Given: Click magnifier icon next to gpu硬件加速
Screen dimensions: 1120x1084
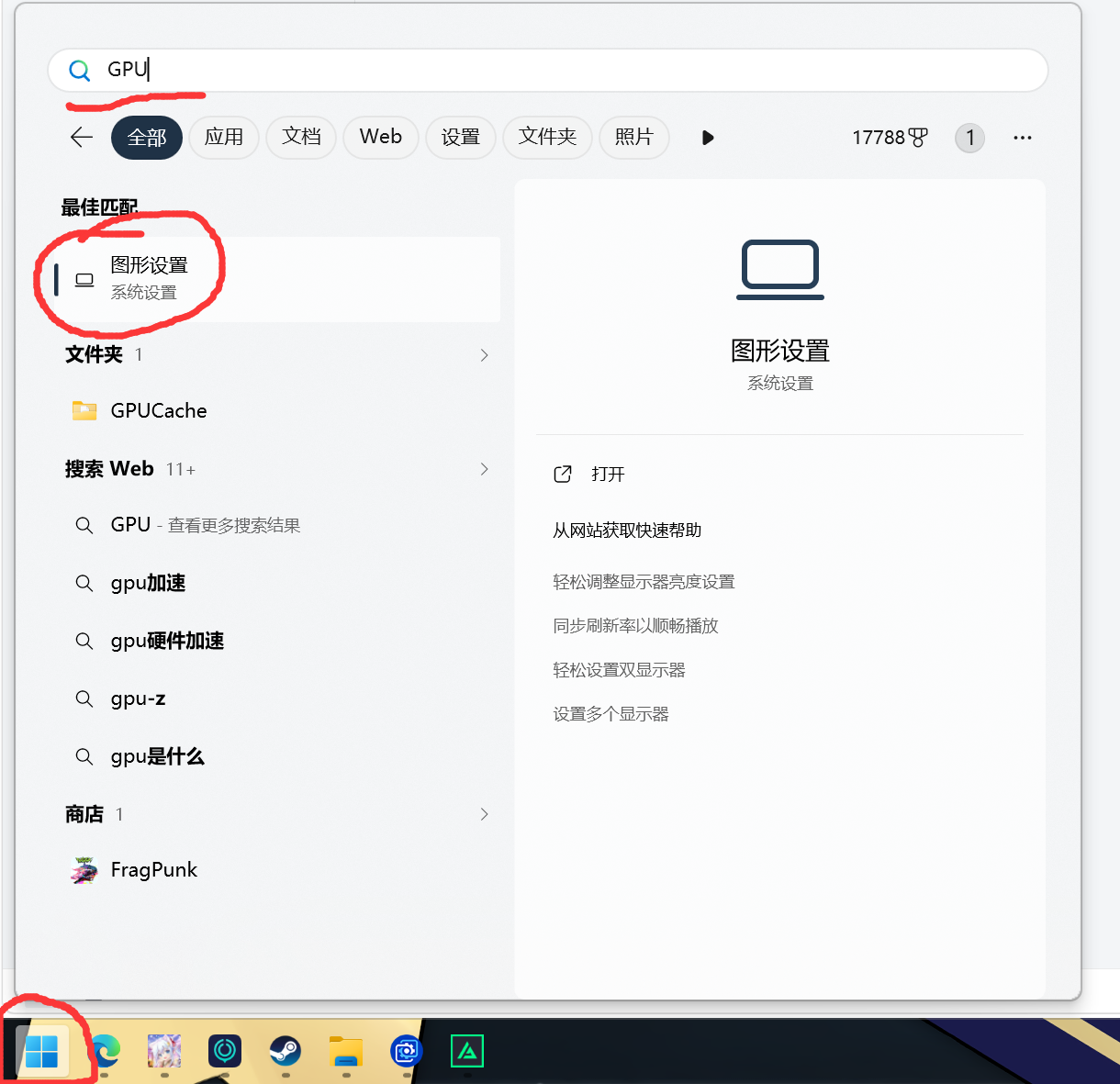Looking at the screenshot, I should pyautogui.click(x=84, y=641).
